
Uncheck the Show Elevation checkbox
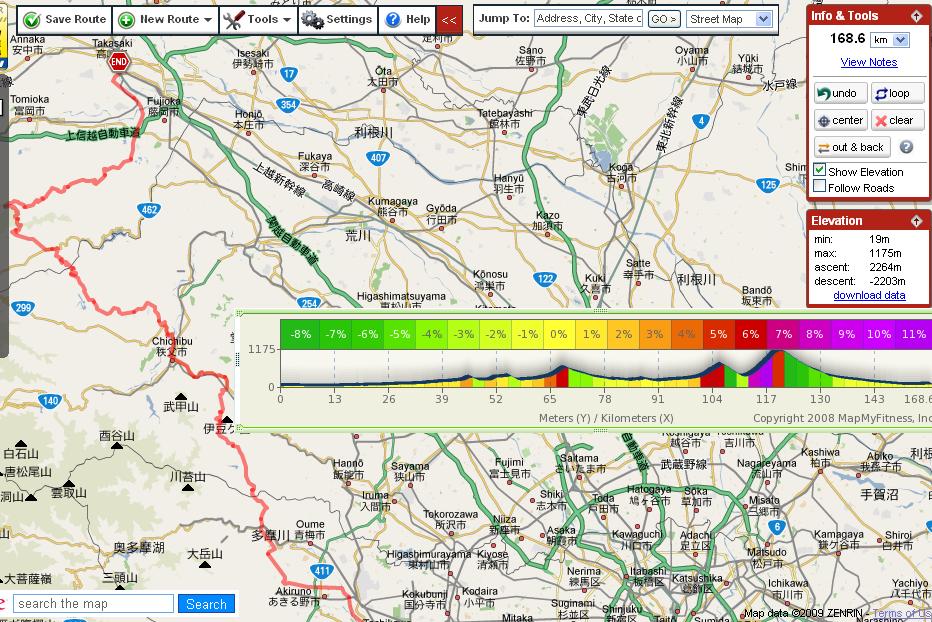(820, 171)
